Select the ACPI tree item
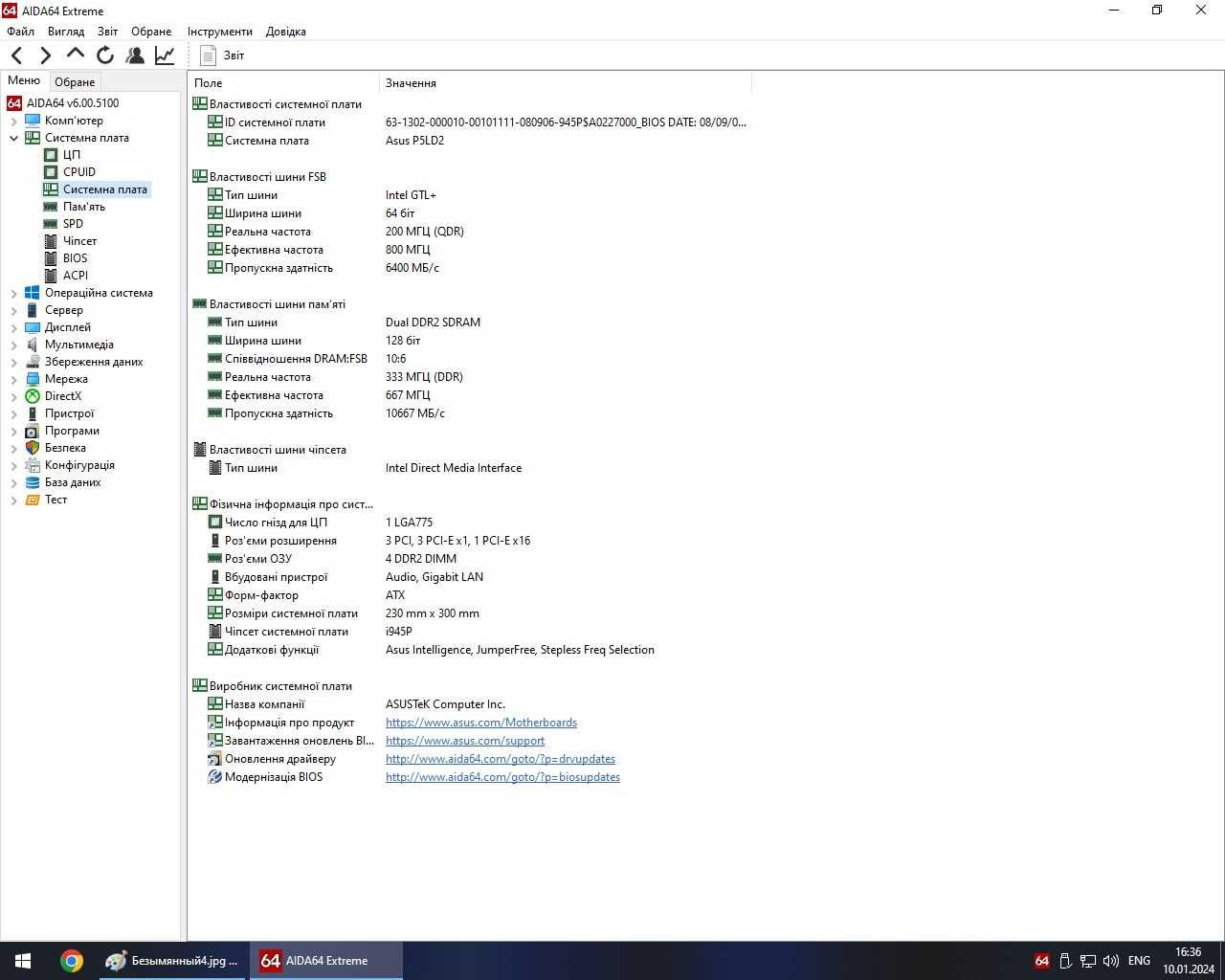This screenshot has height=980, width=1225. [76, 276]
